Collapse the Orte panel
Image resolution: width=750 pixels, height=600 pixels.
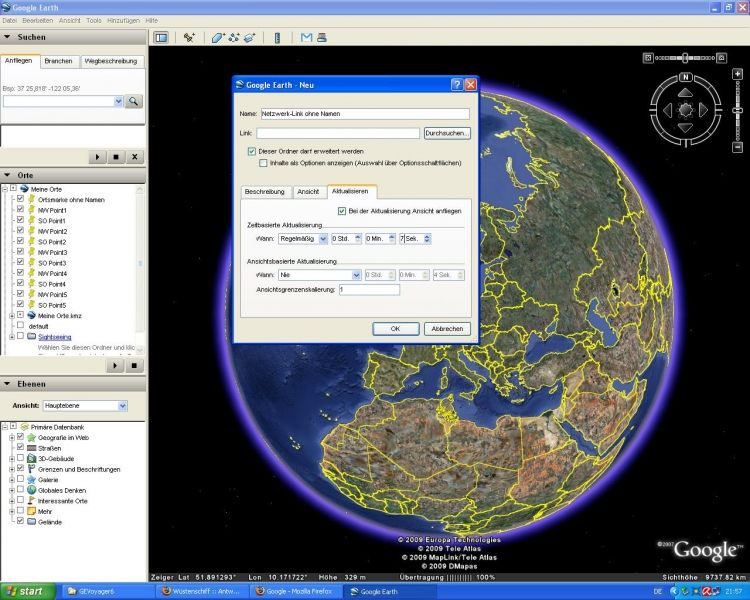tap(7, 175)
